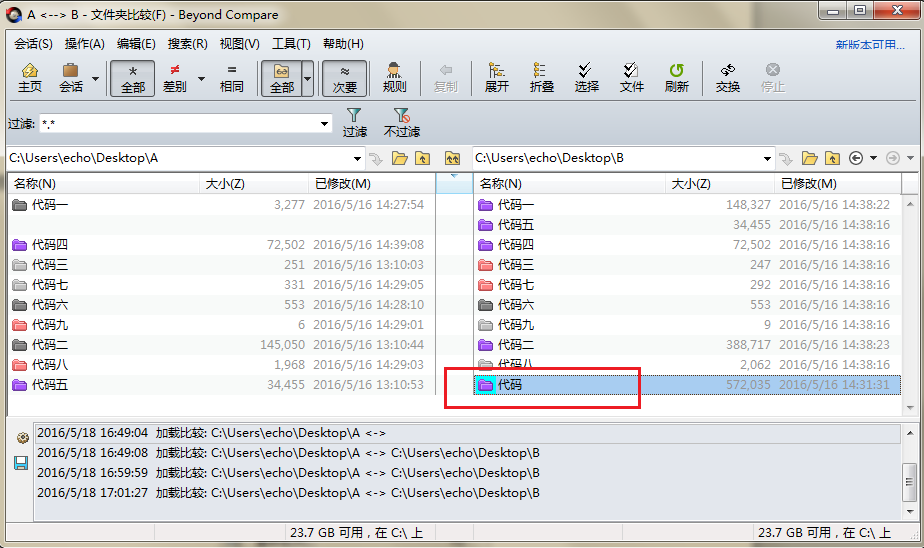The width and height of the screenshot is (924, 548).
Task: Sort left pane by 已修改(M) column
Action: pyautogui.click(x=372, y=184)
